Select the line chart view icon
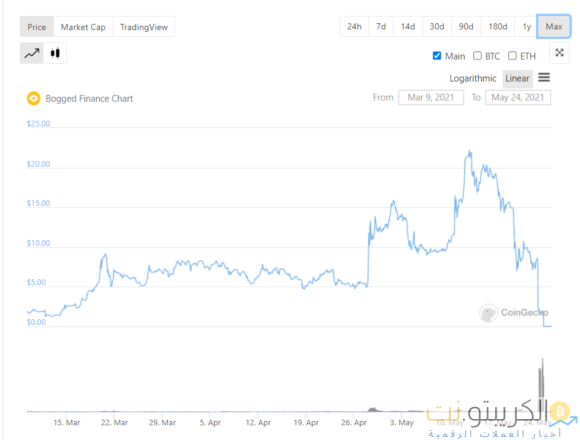 tap(32, 53)
